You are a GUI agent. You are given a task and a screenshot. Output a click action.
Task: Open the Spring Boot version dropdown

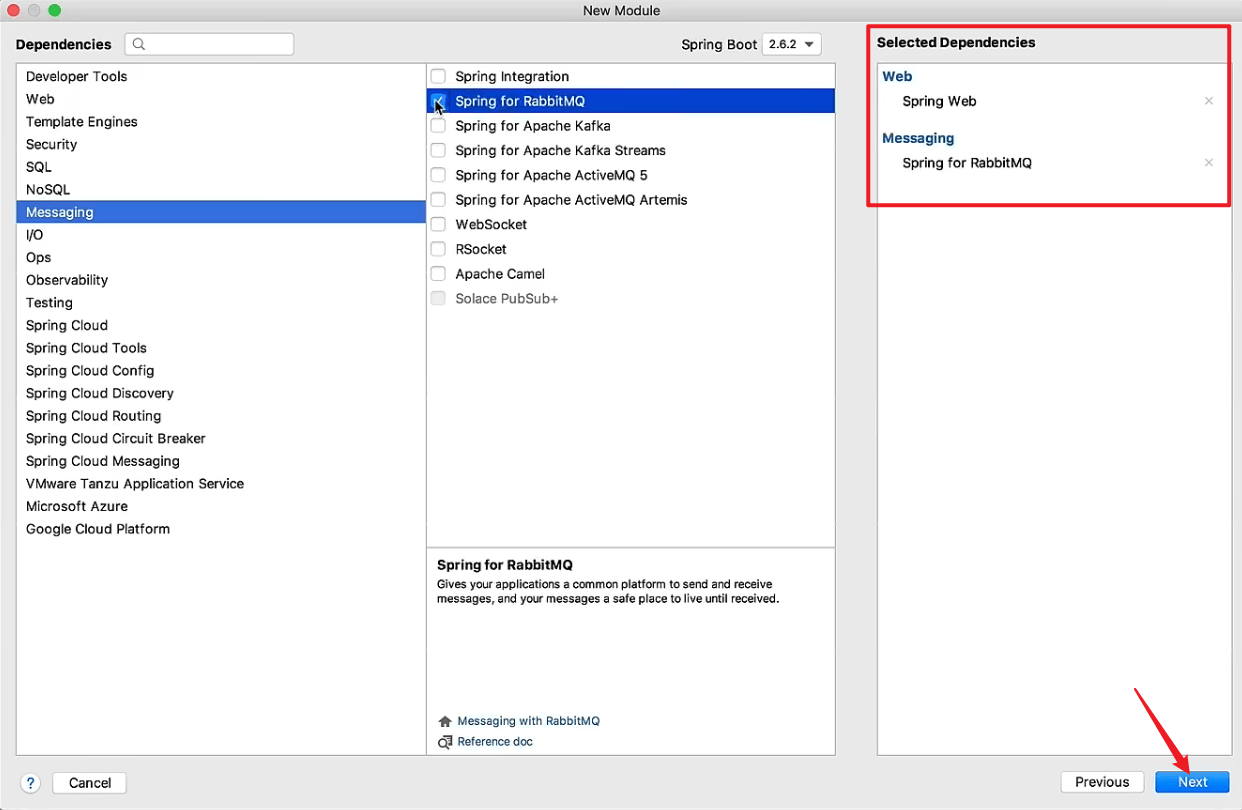[x=791, y=44]
